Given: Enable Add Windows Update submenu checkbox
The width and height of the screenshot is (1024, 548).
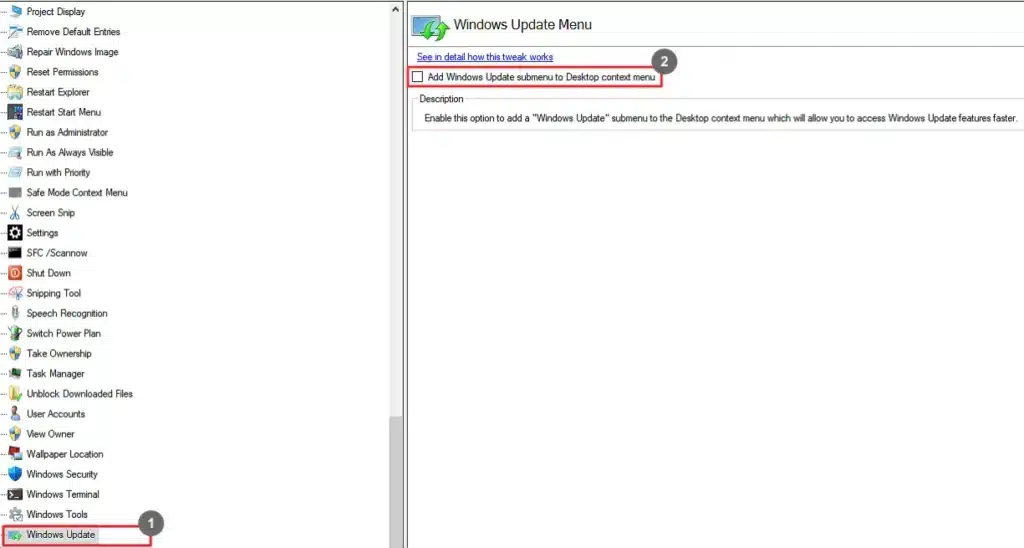Looking at the screenshot, I should (x=417, y=77).
